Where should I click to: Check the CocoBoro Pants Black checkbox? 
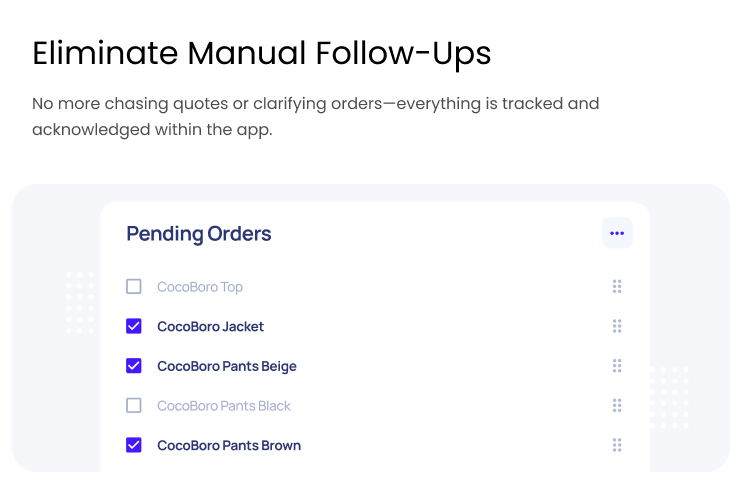[134, 406]
